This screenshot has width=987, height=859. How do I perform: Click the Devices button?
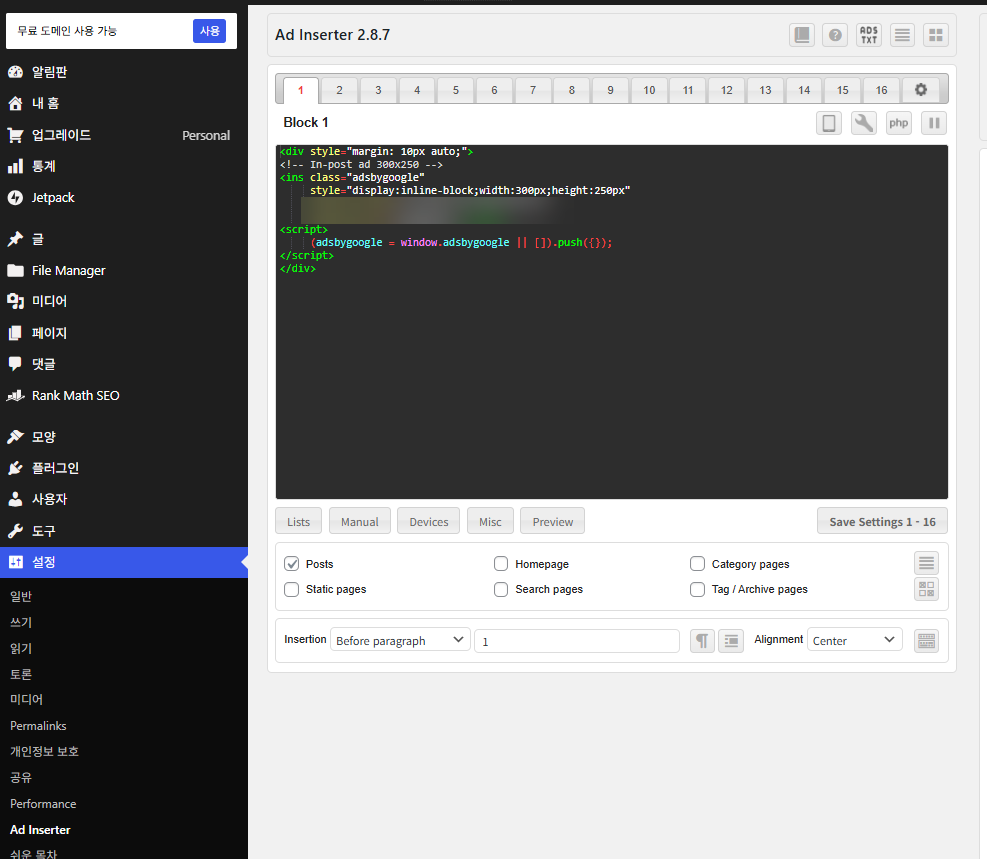[x=429, y=522]
